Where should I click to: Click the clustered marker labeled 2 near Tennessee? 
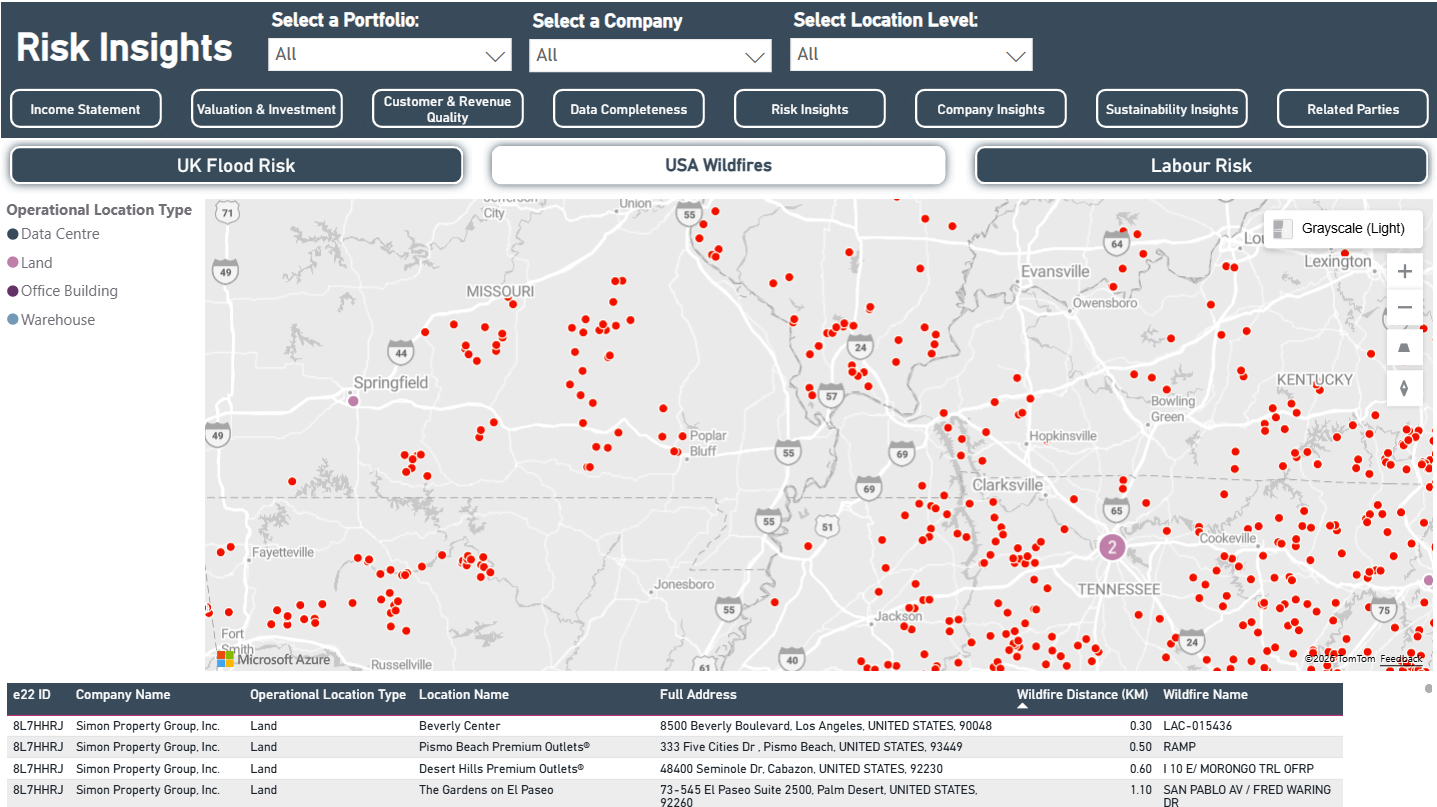[x=1111, y=547]
